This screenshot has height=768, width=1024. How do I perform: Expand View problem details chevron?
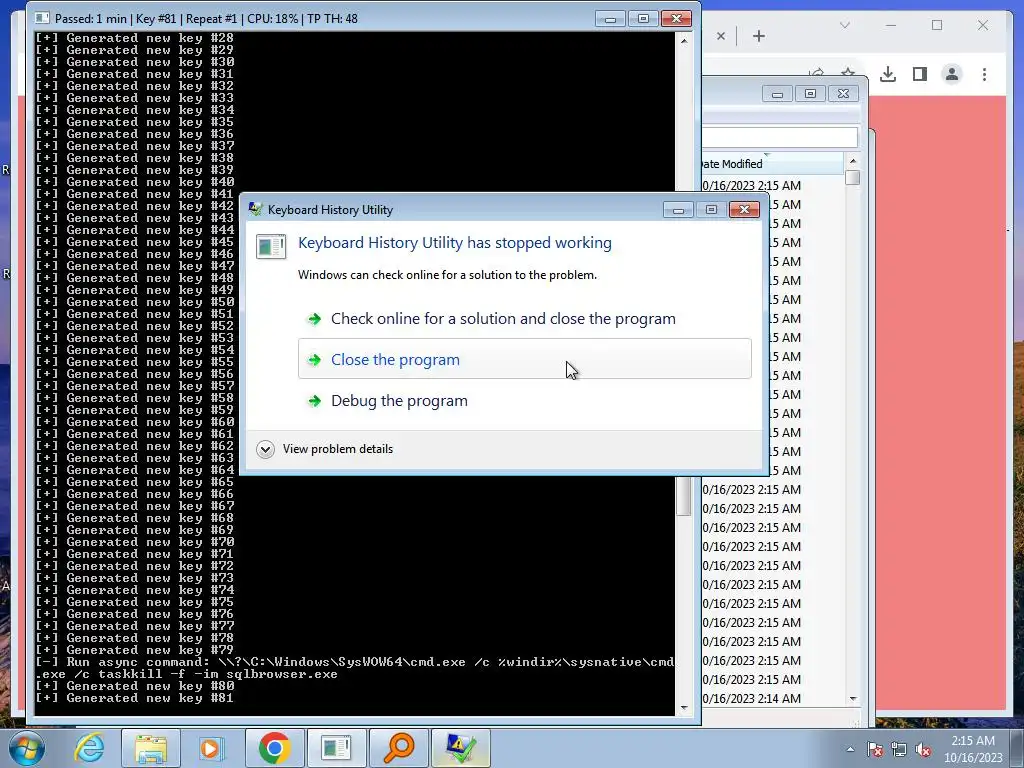[265, 449]
